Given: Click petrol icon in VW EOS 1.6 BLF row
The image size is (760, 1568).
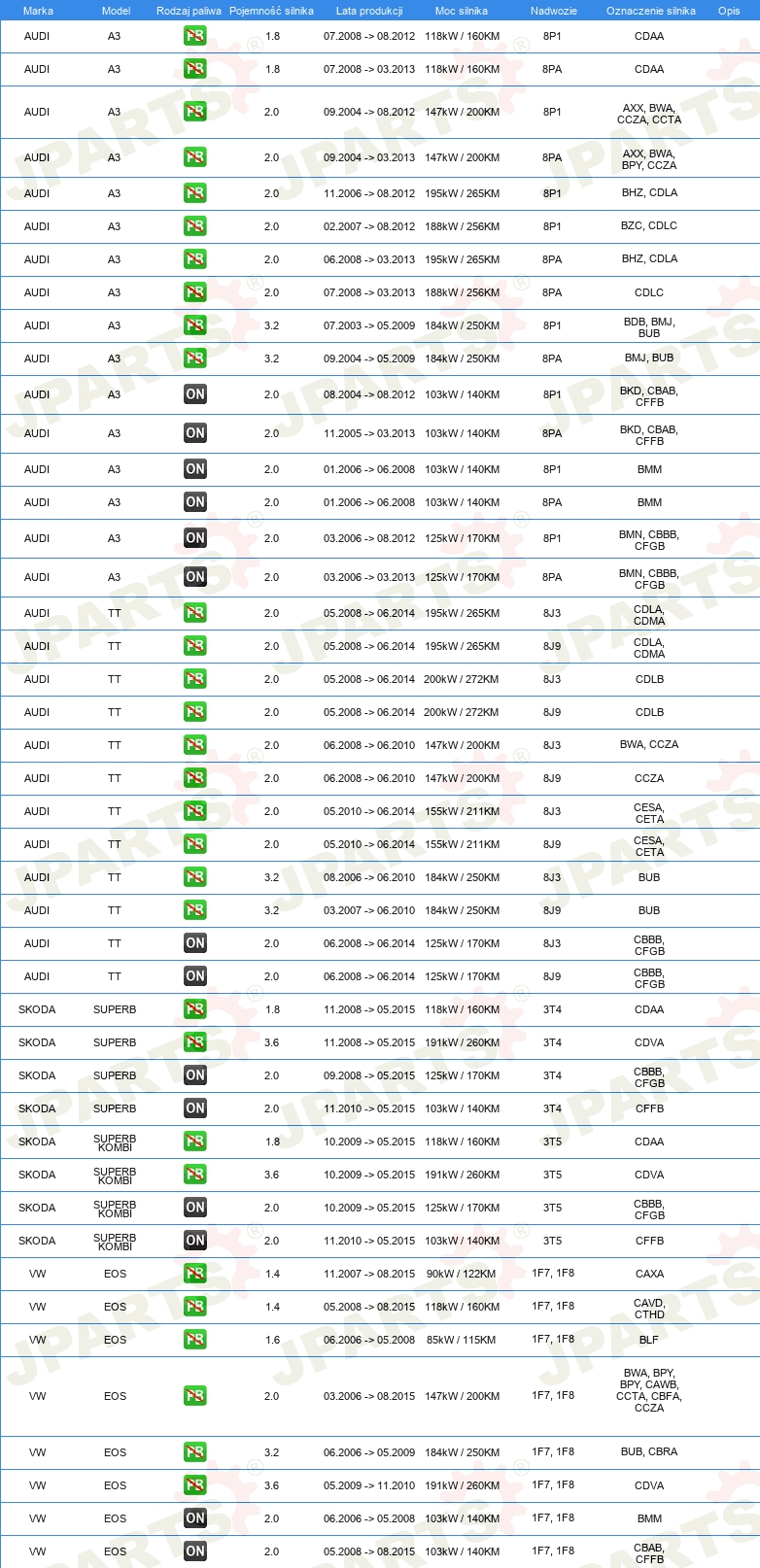Looking at the screenshot, I should pyautogui.click(x=195, y=1340).
